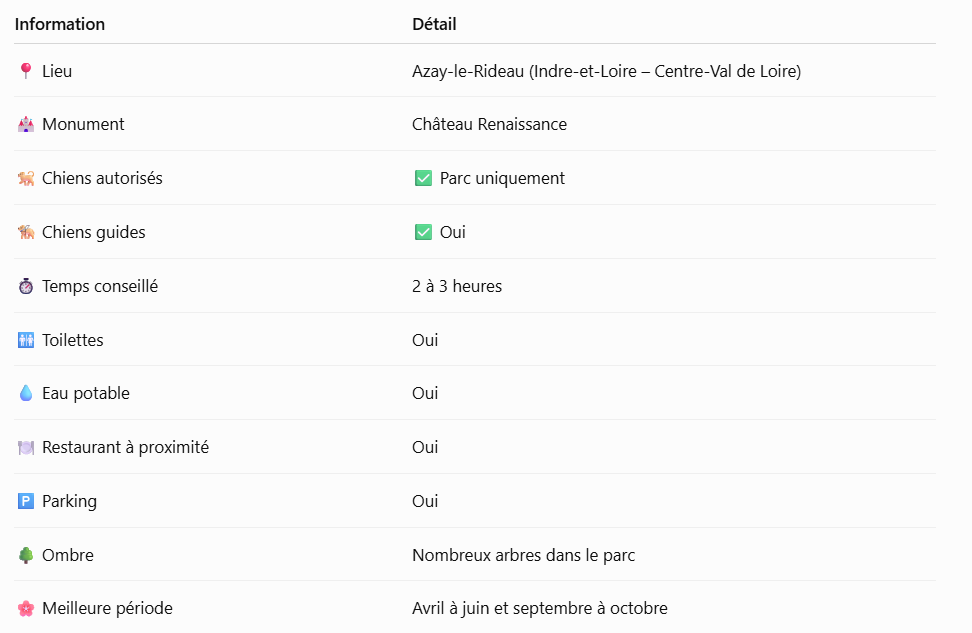
Task: Click the Château Renaissance cell
Action: 489,125
